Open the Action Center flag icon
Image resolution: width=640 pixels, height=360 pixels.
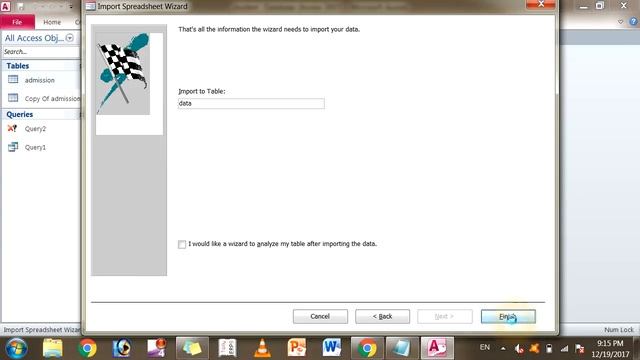pyautogui.click(x=580, y=349)
